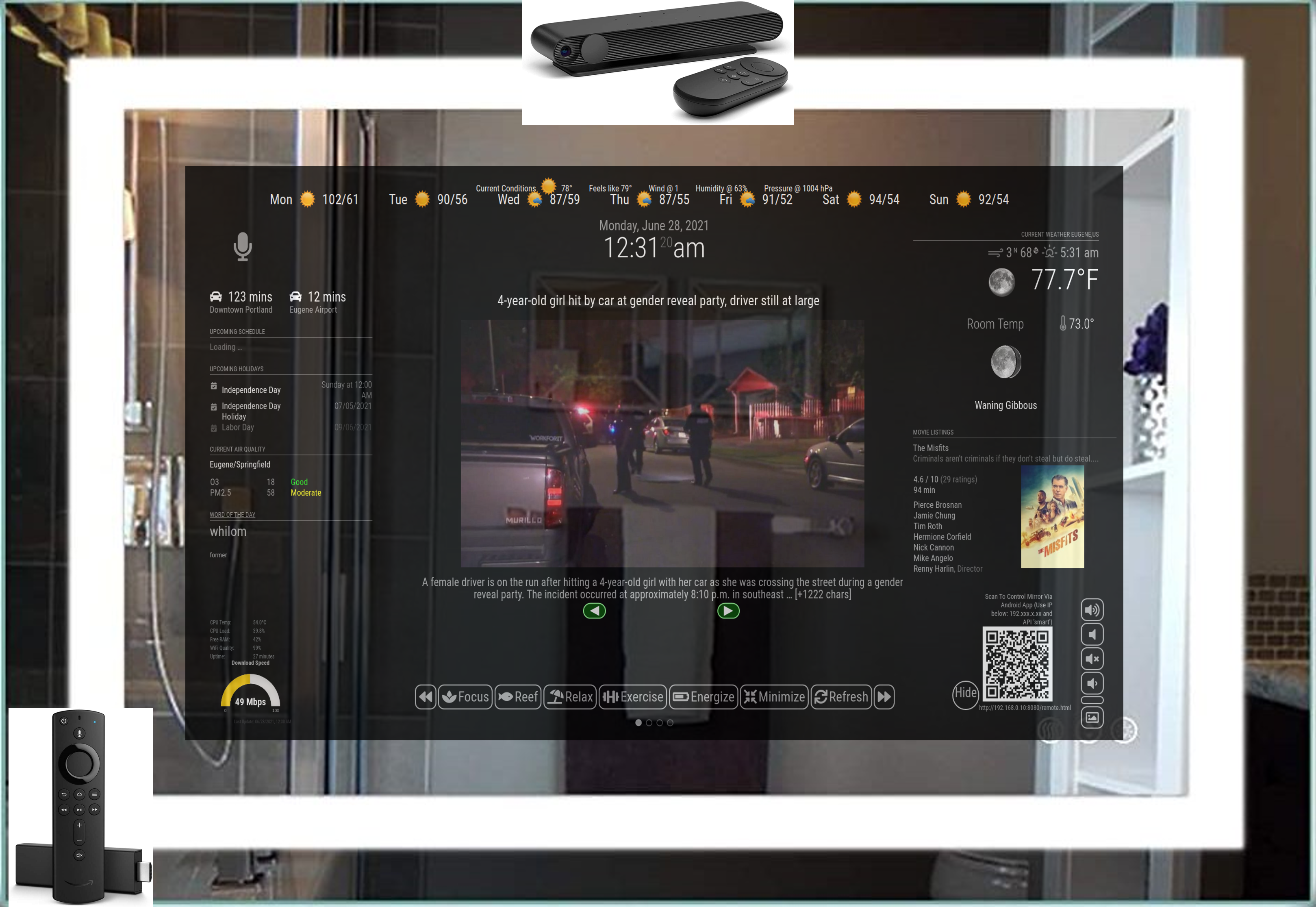
Task: Click the Sunday forecast sun icon
Action: (x=963, y=199)
